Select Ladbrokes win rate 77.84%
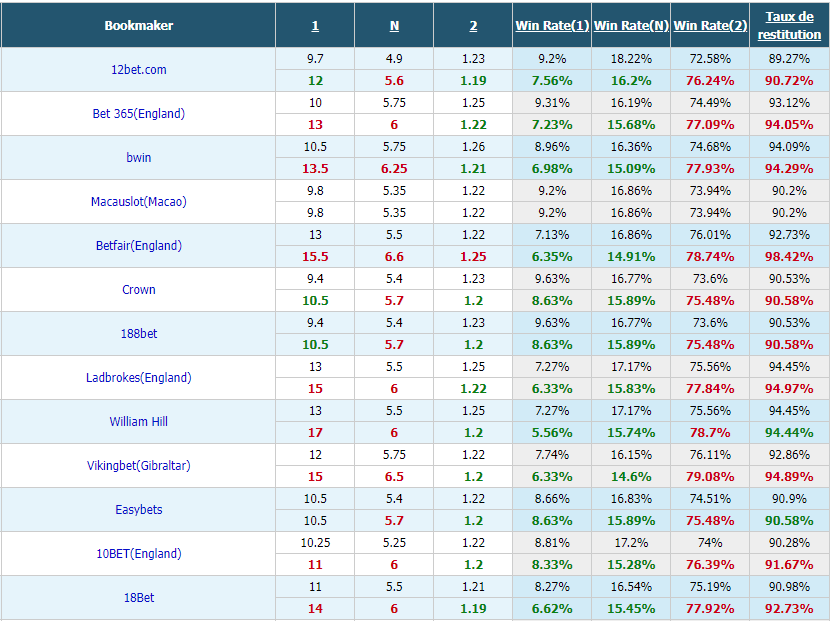The image size is (831, 621). tap(710, 388)
